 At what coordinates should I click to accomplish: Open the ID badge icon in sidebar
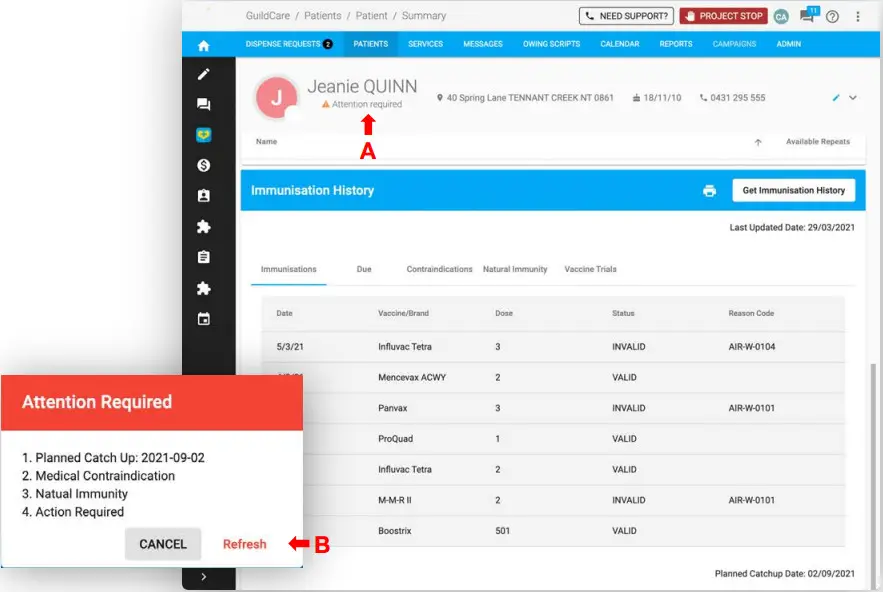203,196
